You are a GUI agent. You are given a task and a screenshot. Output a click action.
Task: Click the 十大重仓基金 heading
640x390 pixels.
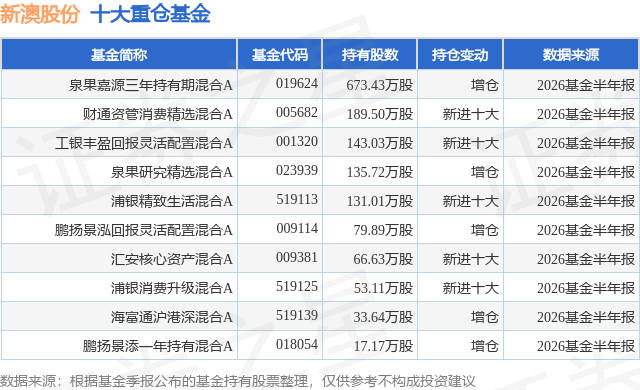click(150, 14)
